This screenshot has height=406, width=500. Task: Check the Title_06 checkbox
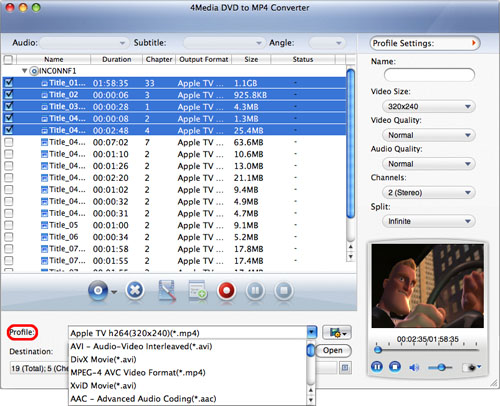[x=9, y=237]
